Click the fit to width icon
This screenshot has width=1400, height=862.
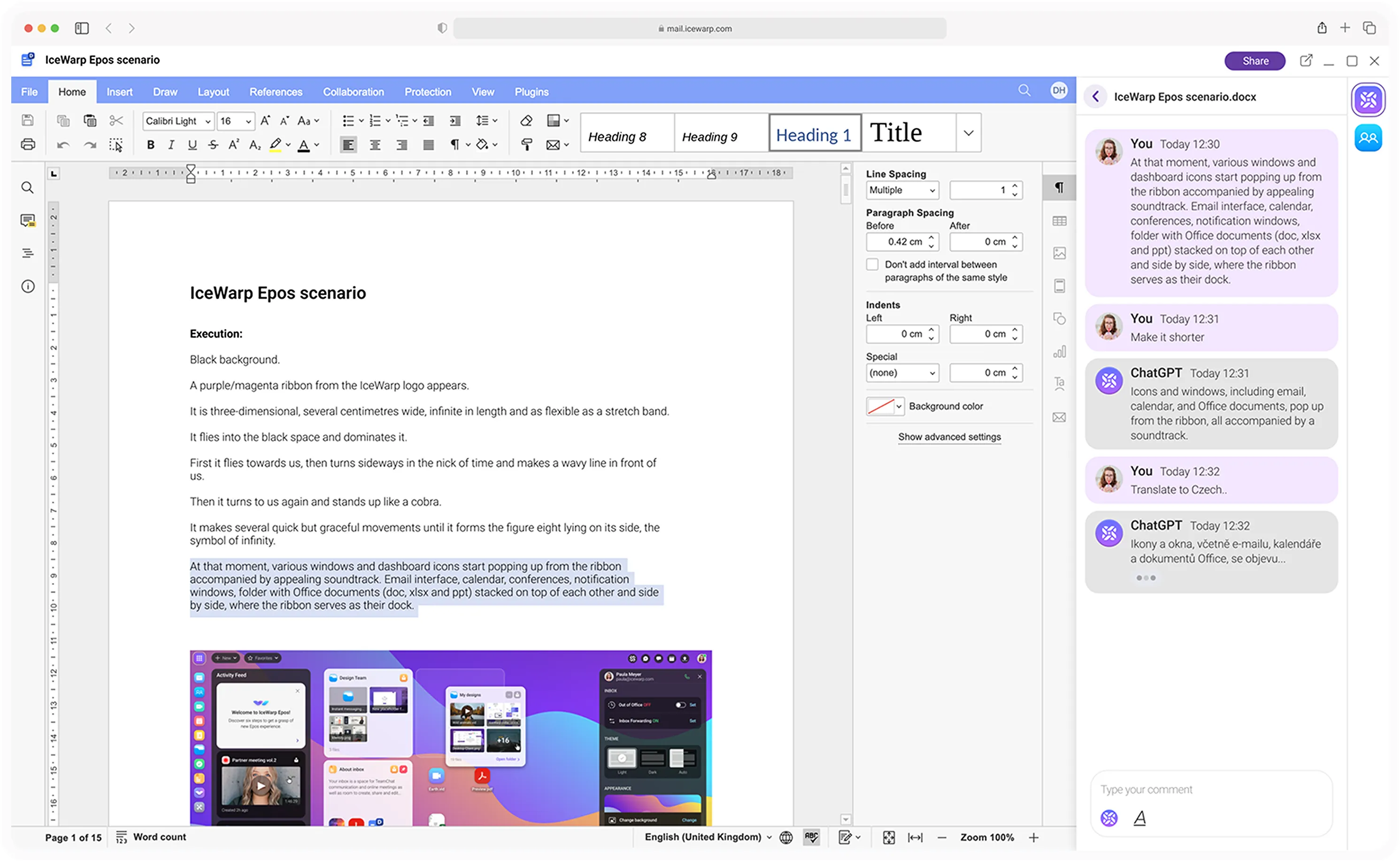click(915, 837)
